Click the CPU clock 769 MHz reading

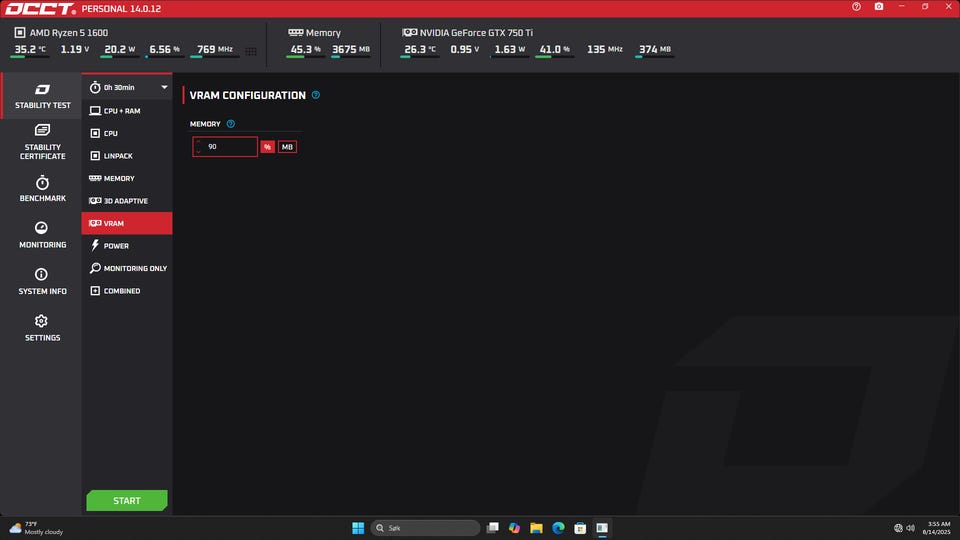point(214,50)
